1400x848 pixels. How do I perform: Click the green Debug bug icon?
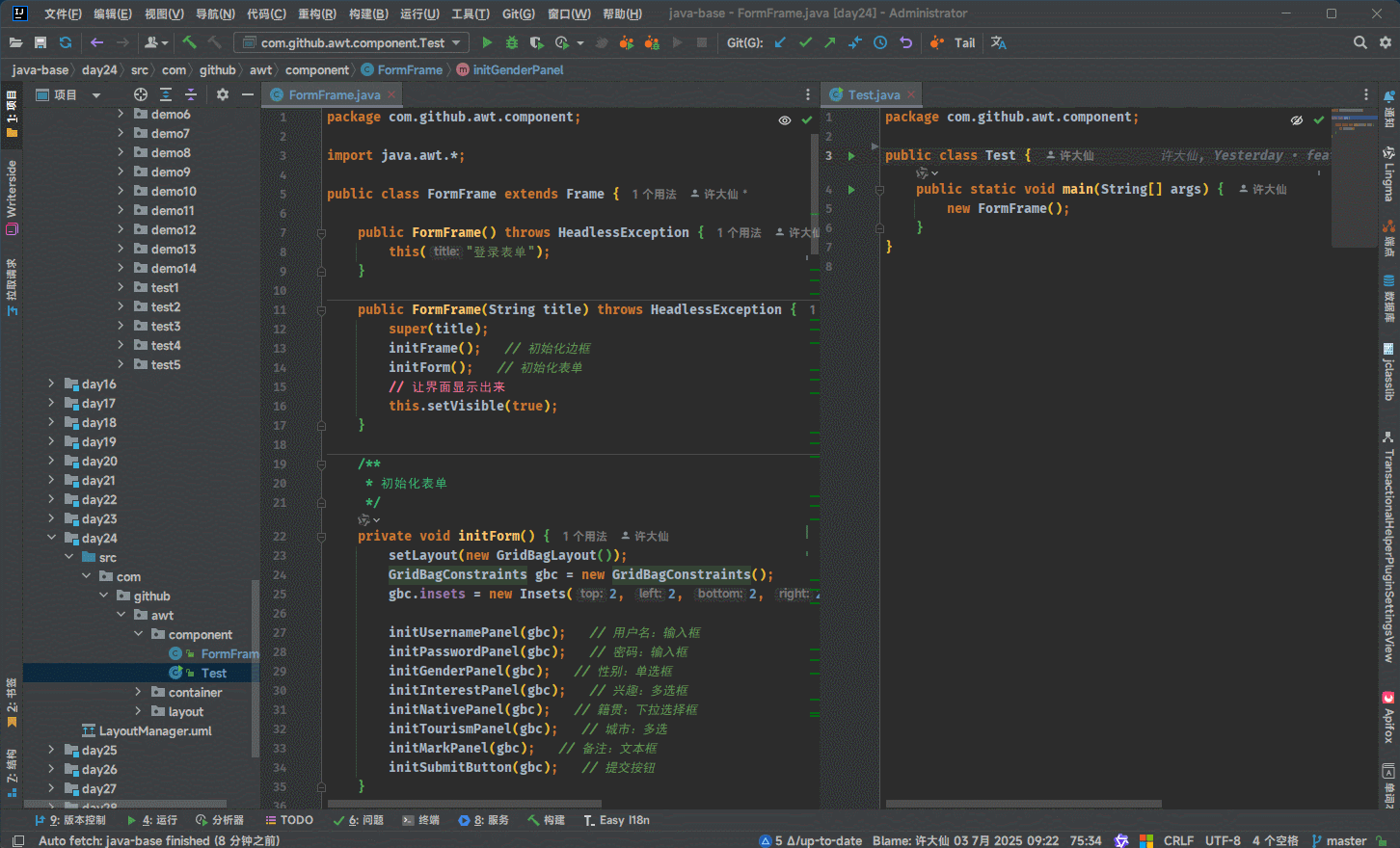[x=512, y=42]
